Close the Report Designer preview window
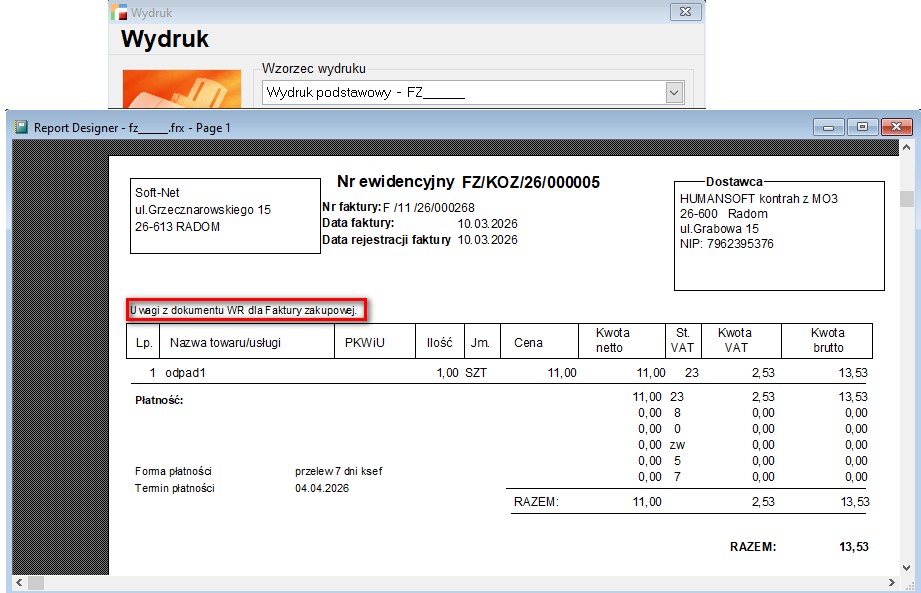Screen dimensions: 921x593 click(896, 127)
